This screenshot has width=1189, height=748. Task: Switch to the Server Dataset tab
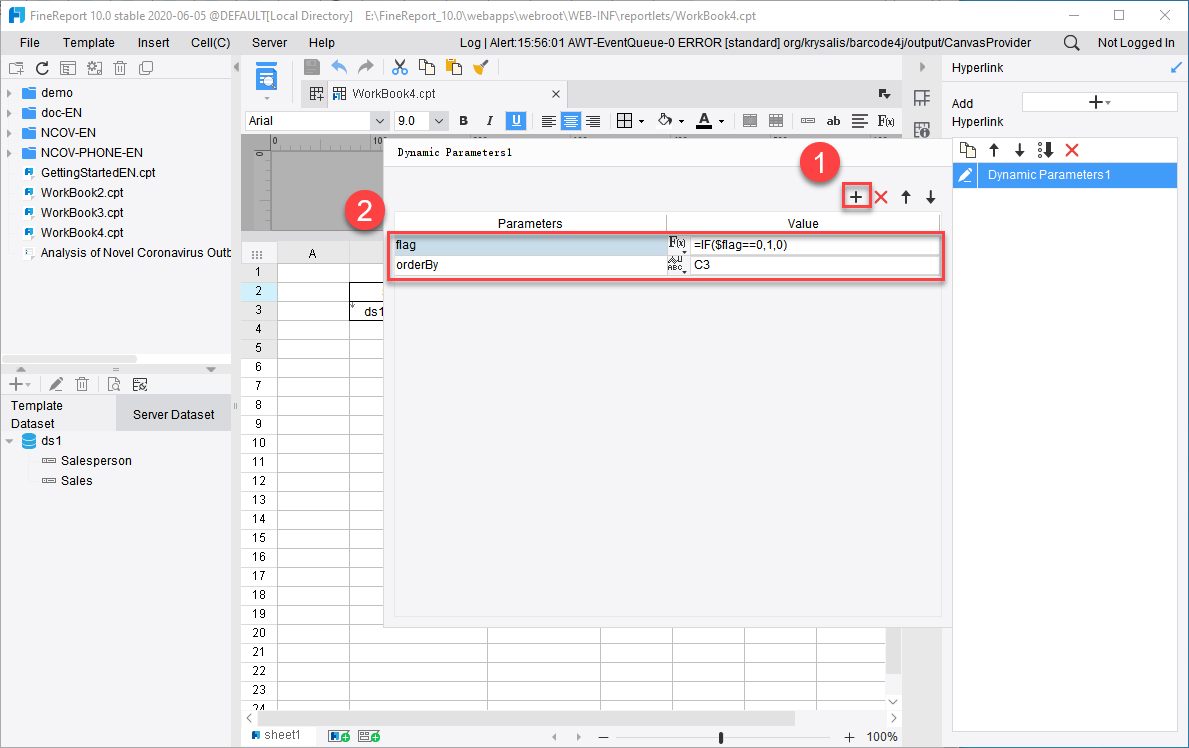point(173,413)
